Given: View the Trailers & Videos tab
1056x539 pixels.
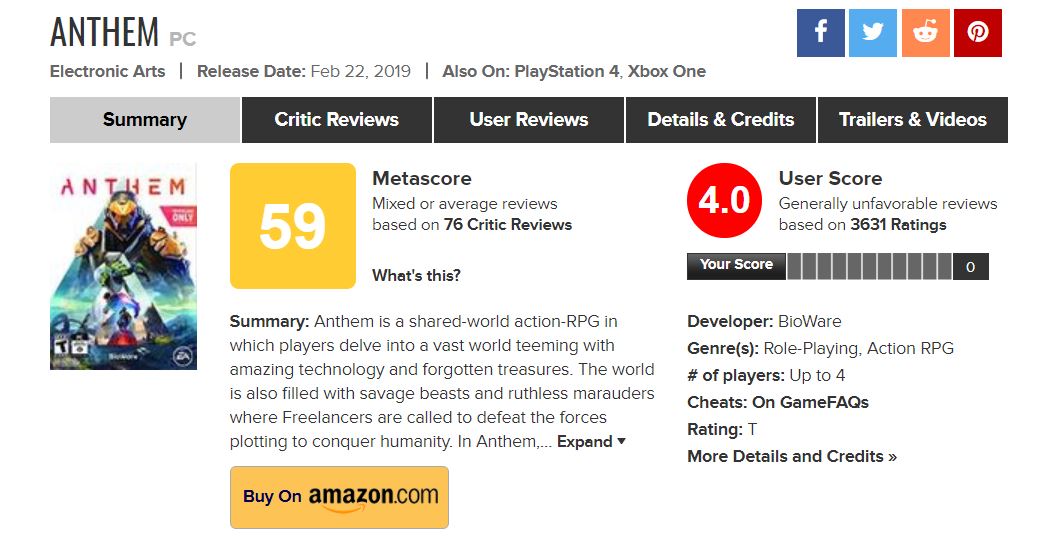Looking at the screenshot, I should click(912, 120).
